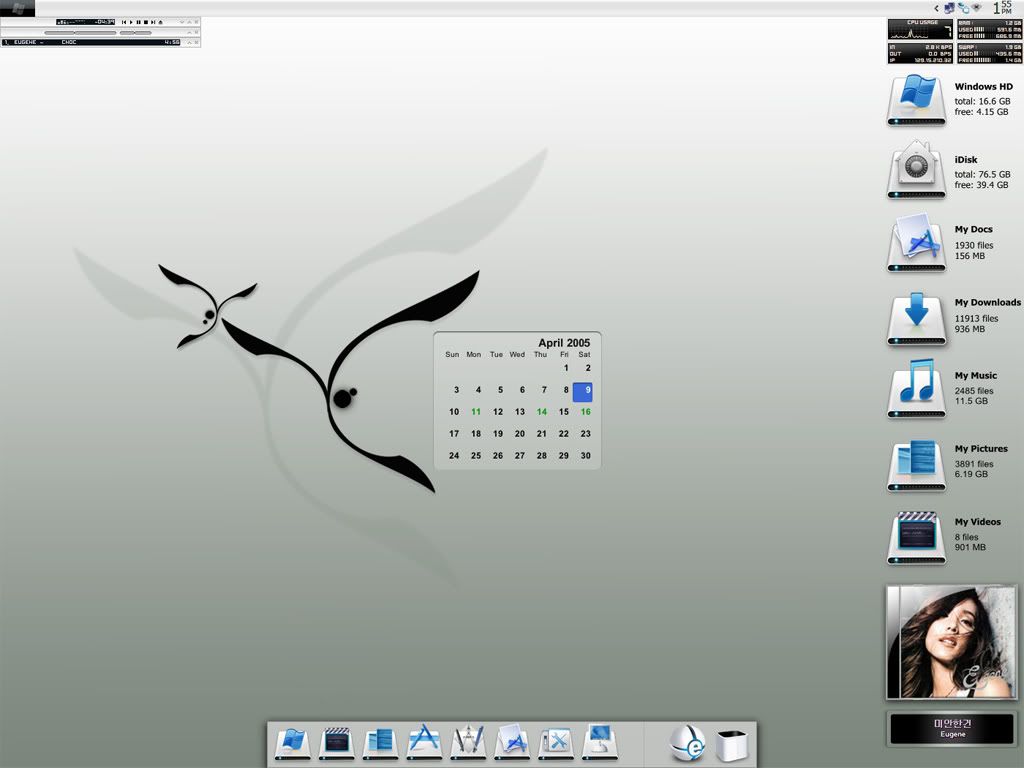Select green date 14 in the calendar
The image size is (1024, 768).
pos(542,412)
